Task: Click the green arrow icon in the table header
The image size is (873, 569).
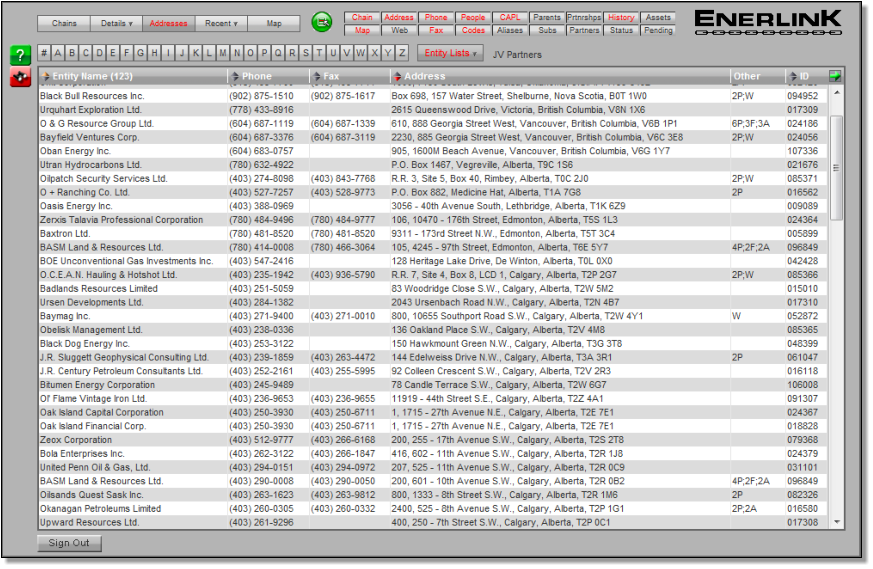Action: 835,76
